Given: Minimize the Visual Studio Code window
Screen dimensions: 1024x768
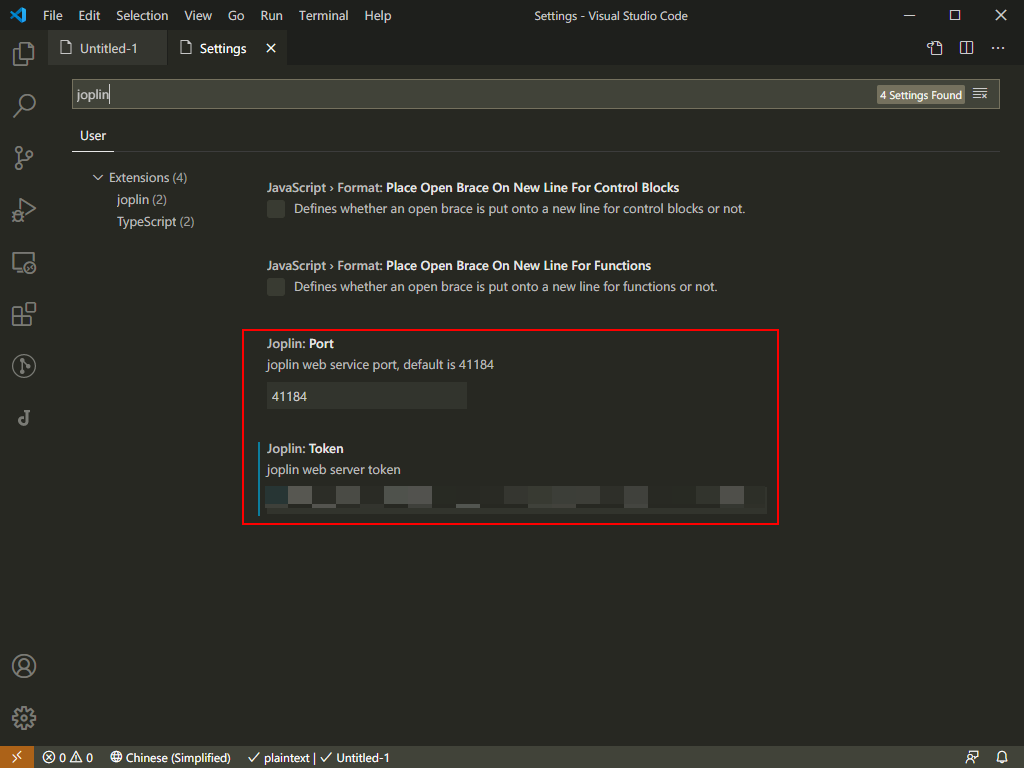Looking at the screenshot, I should tap(909, 15).
